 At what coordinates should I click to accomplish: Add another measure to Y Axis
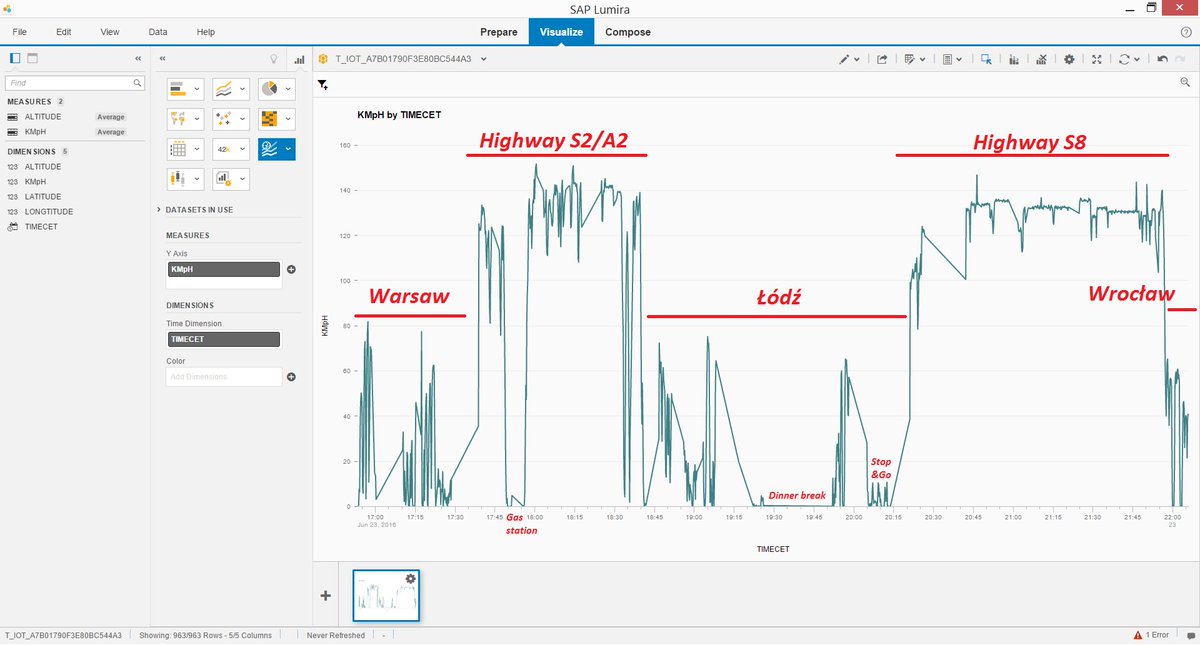[291, 269]
